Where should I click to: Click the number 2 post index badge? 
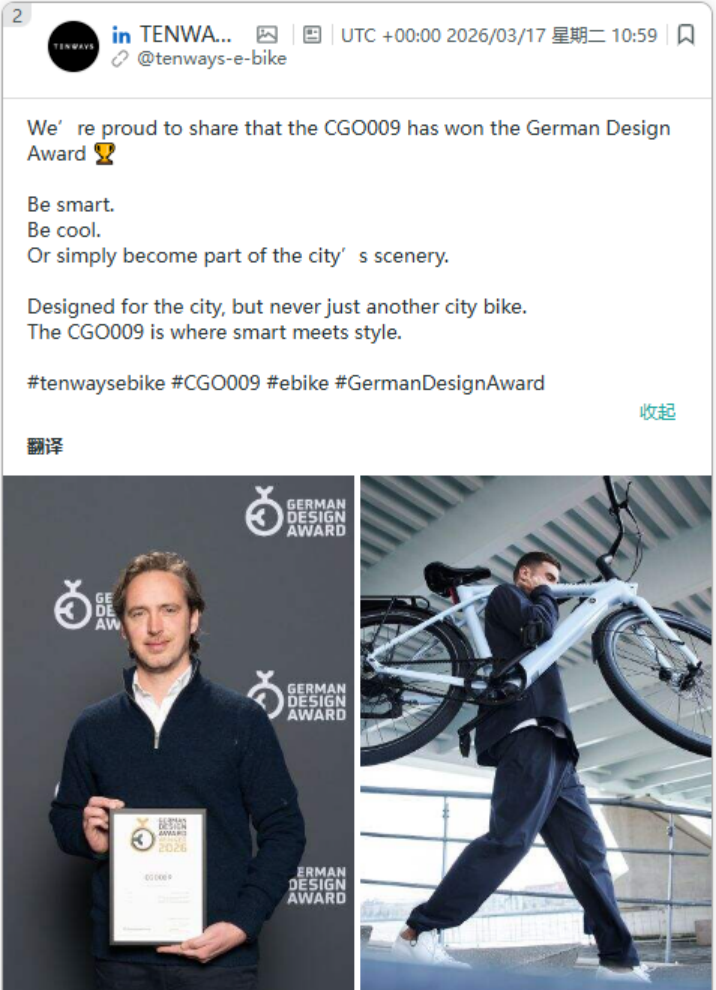(16, 15)
